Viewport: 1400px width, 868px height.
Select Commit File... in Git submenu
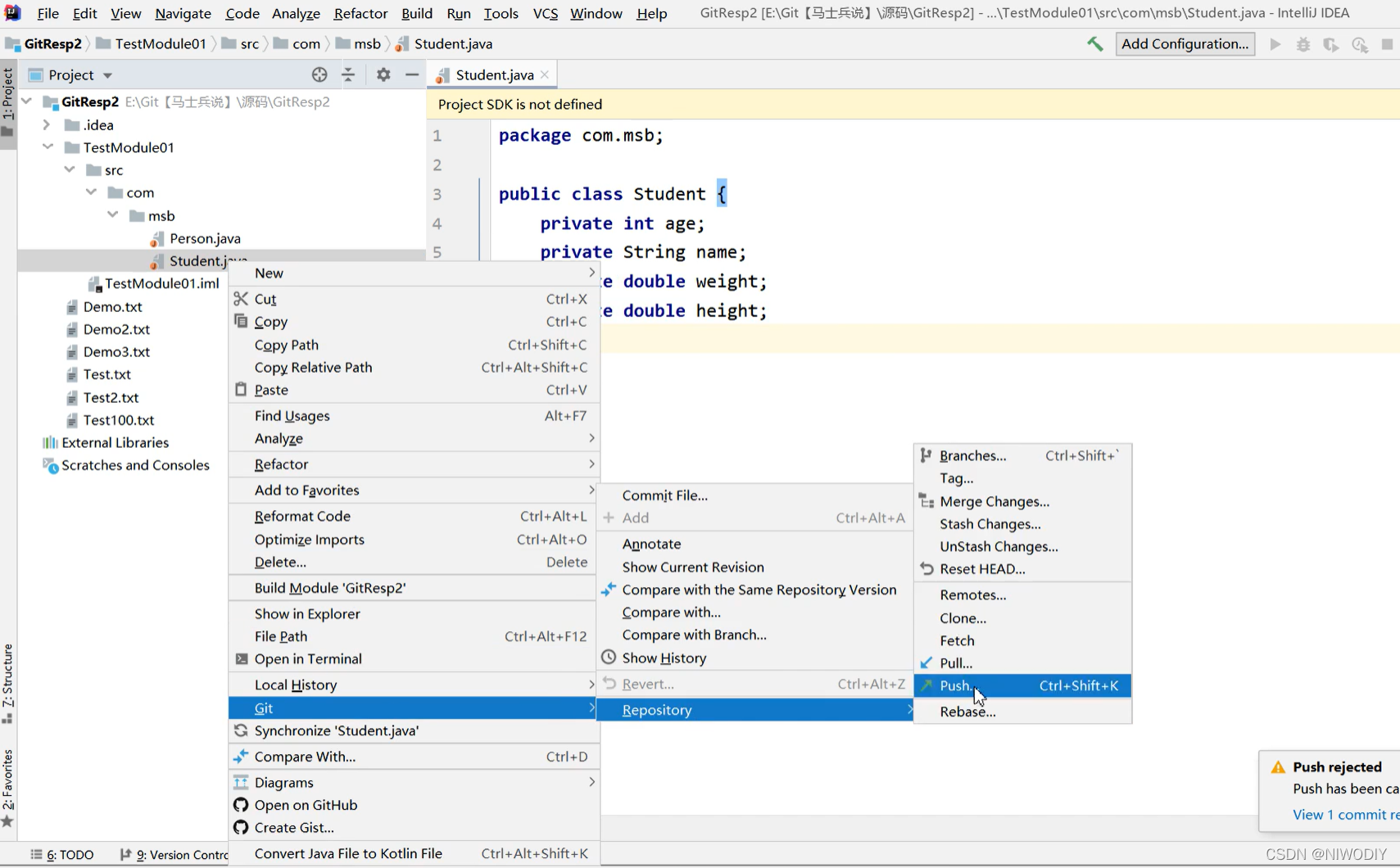(x=755, y=495)
